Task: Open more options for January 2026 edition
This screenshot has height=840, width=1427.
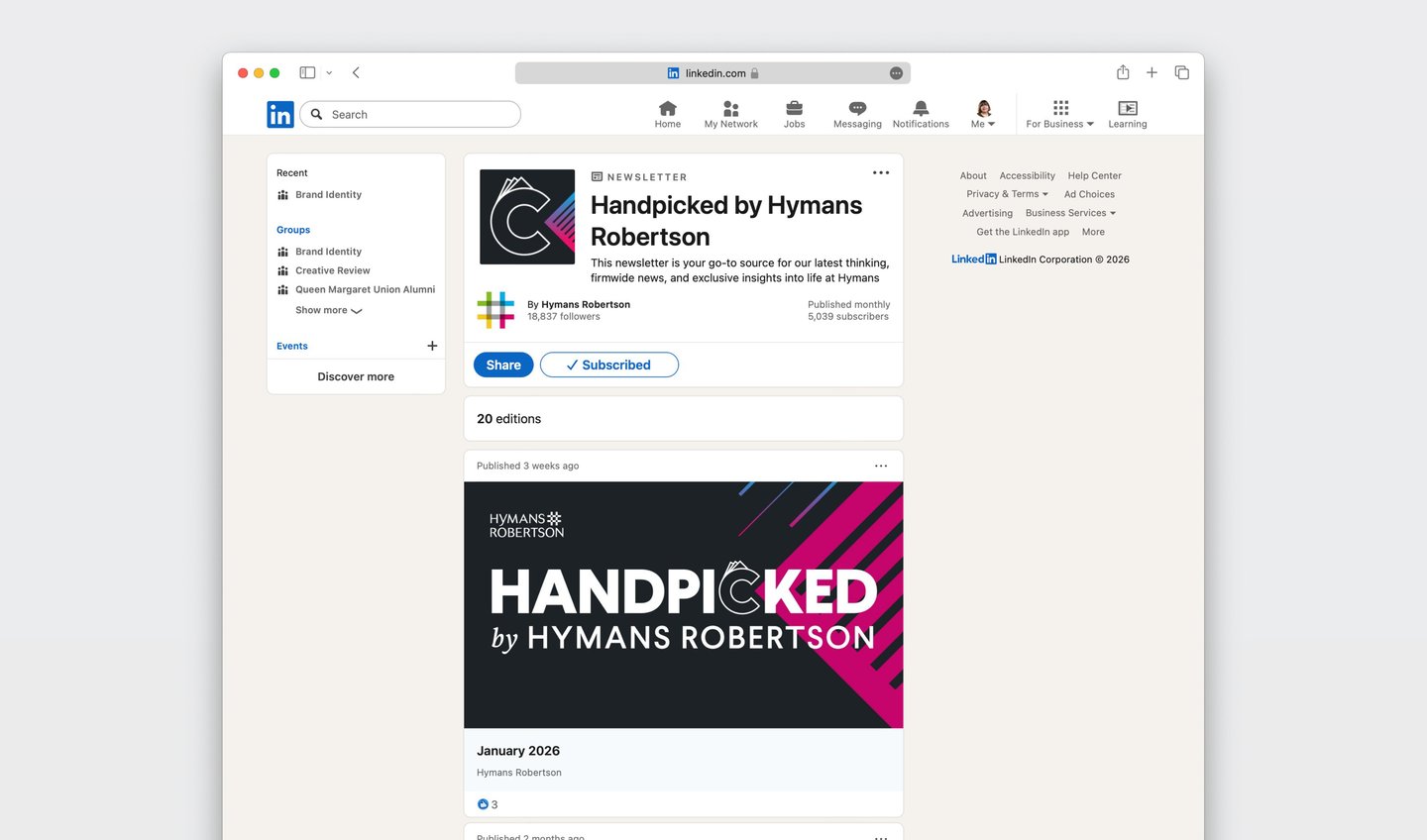Action: pyautogui.click(x=881, y=466)
